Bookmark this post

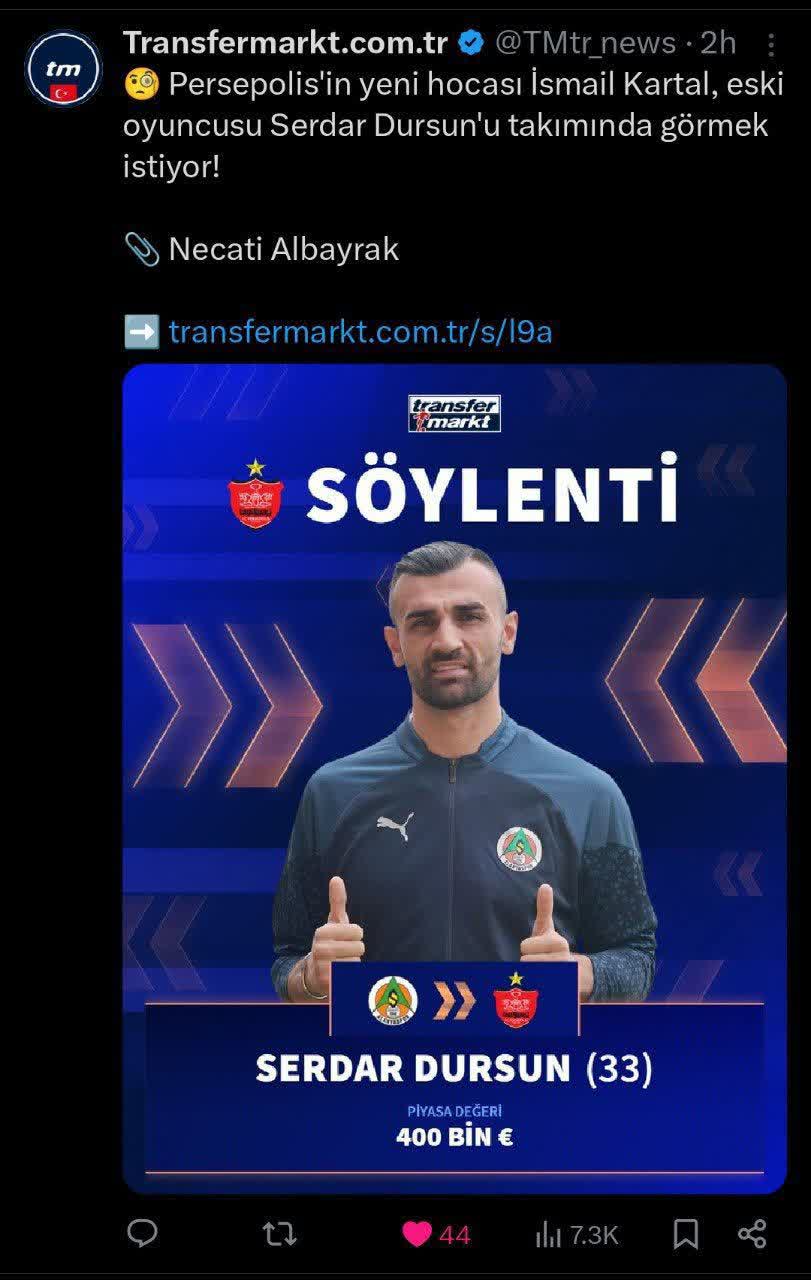(685, 1235)
